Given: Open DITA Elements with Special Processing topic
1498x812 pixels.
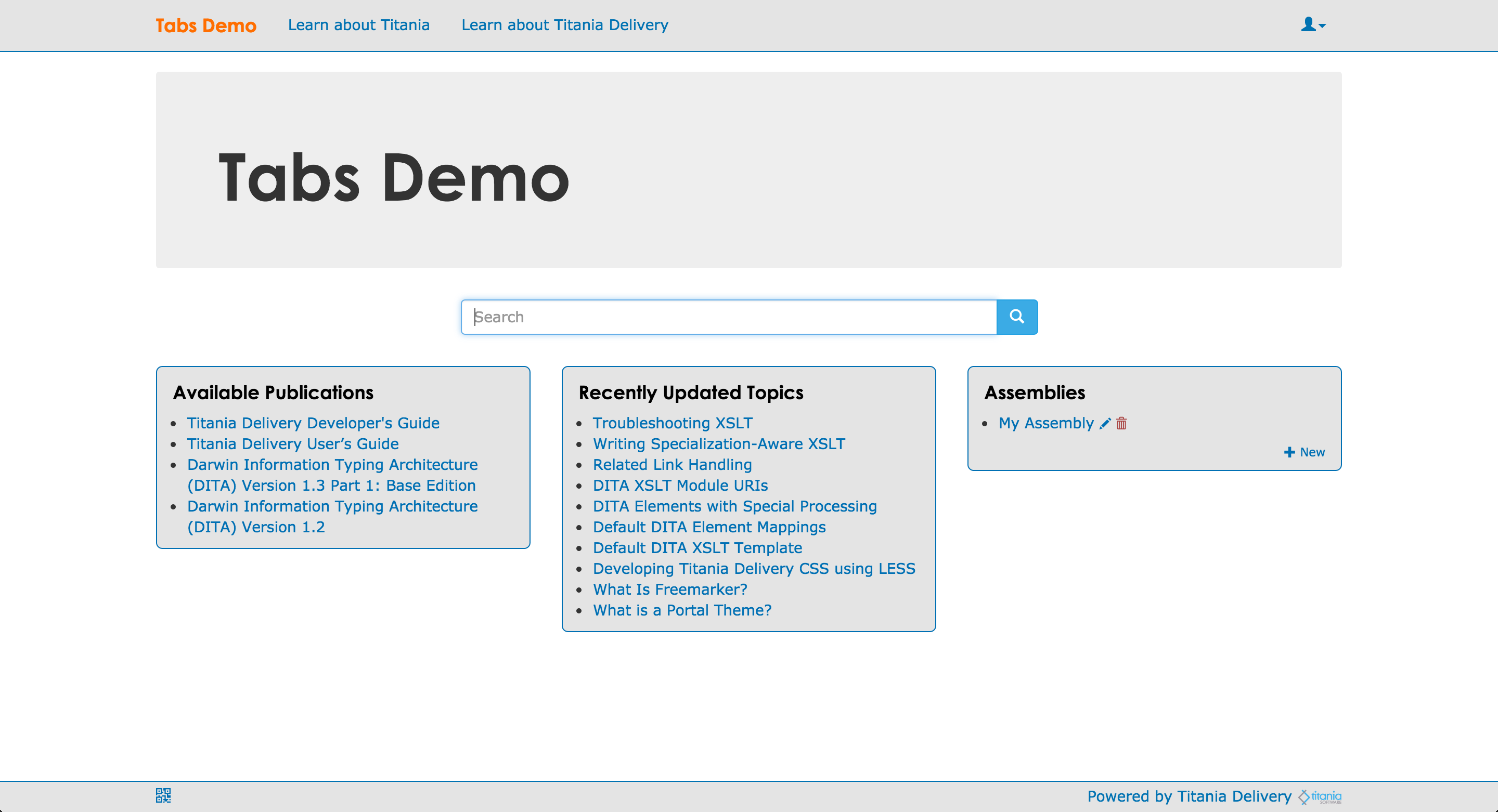Looking at the screenshot, I should point(734,506).
